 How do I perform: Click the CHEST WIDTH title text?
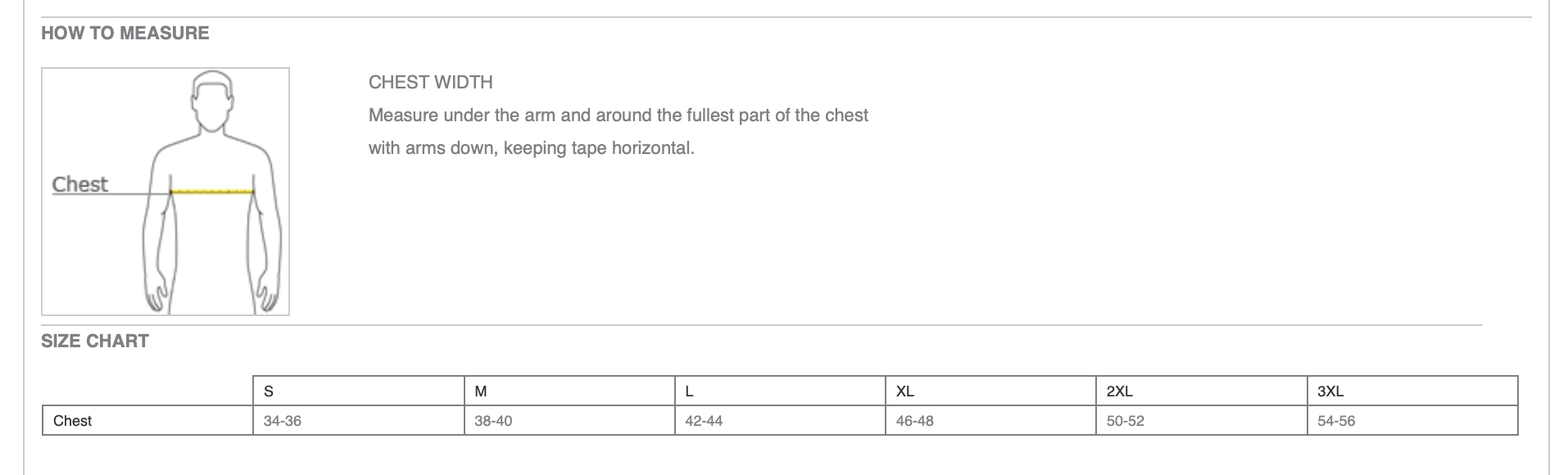pos(431,82)
